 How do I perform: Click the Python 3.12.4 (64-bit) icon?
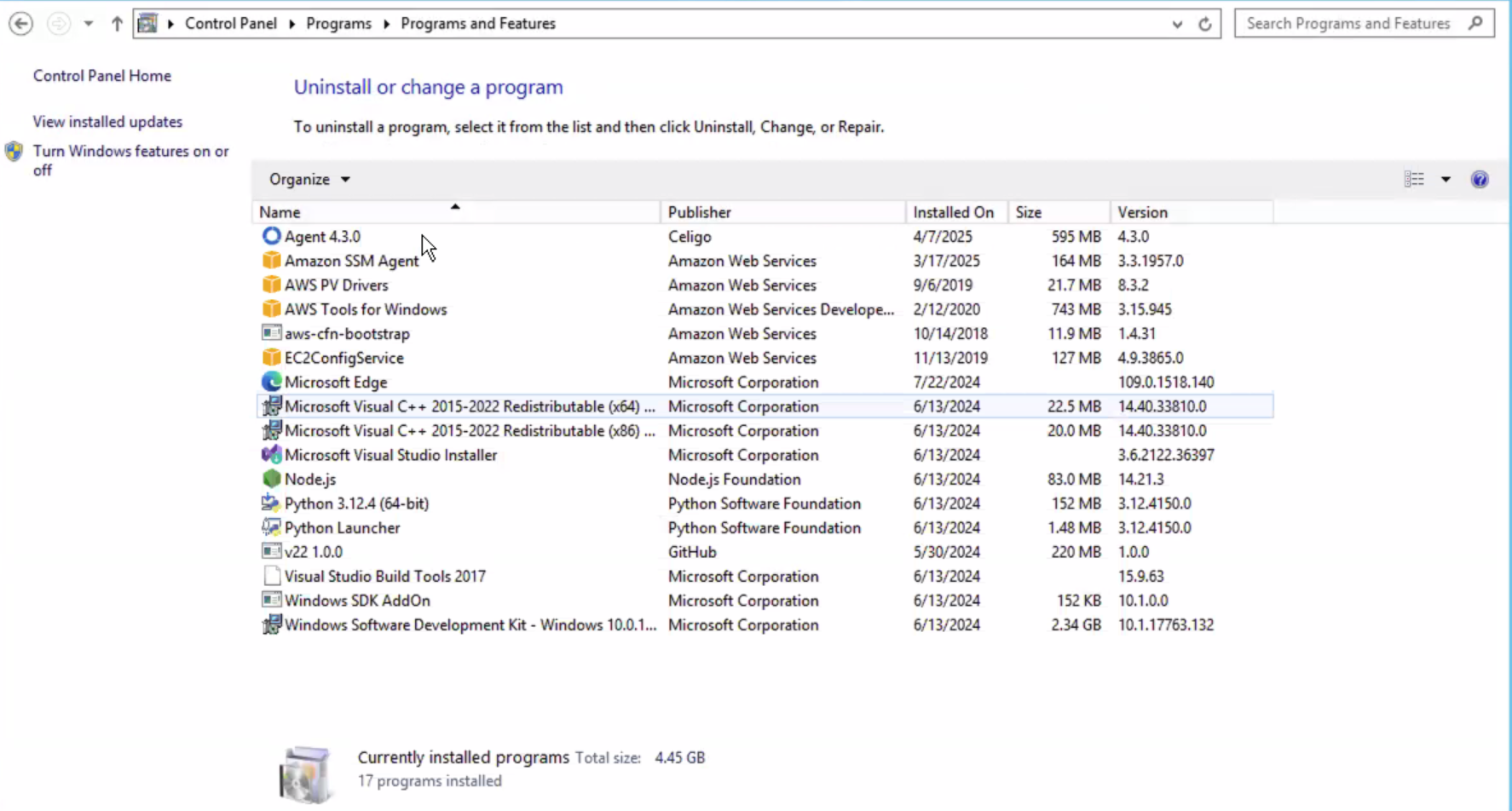point(271,503)
